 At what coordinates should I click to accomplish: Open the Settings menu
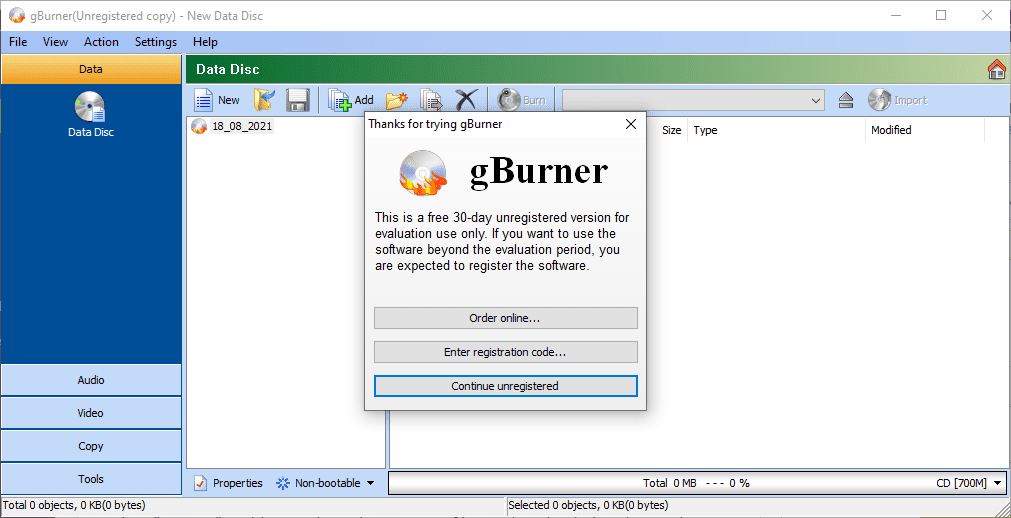coord(155,42)
